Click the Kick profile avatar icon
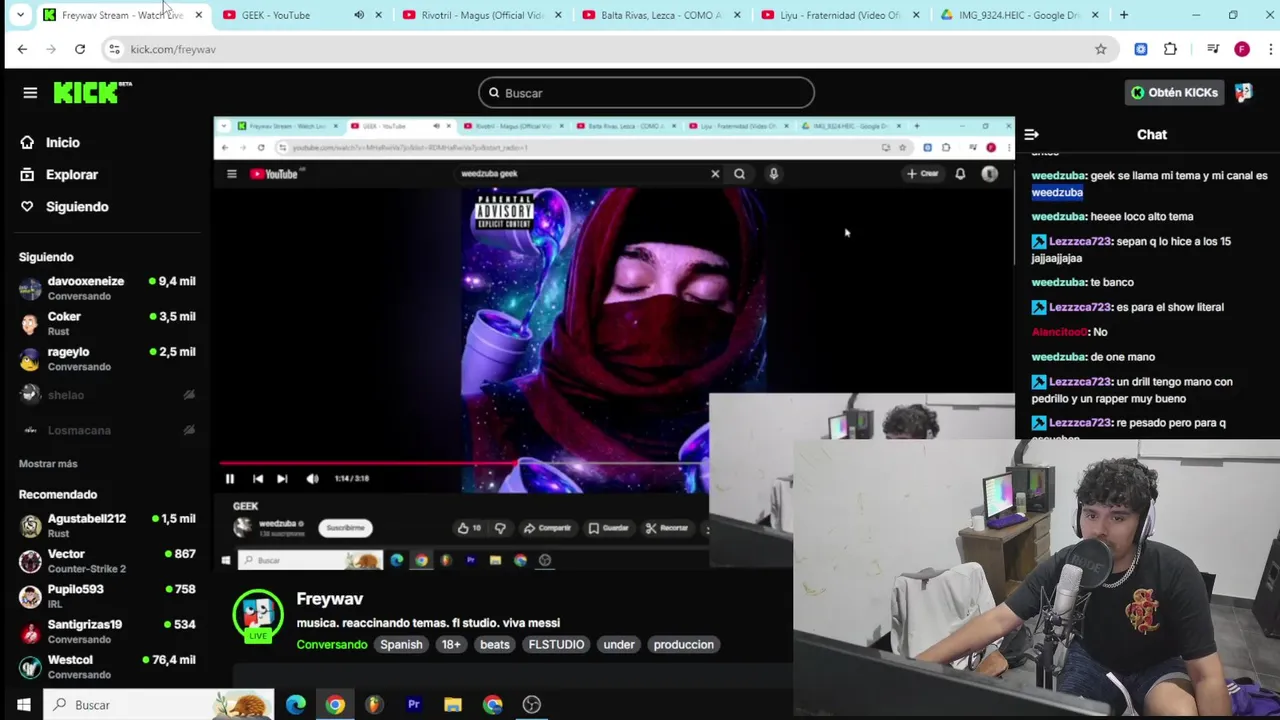Screen dimensions: 1280x720 point(1243,92)
